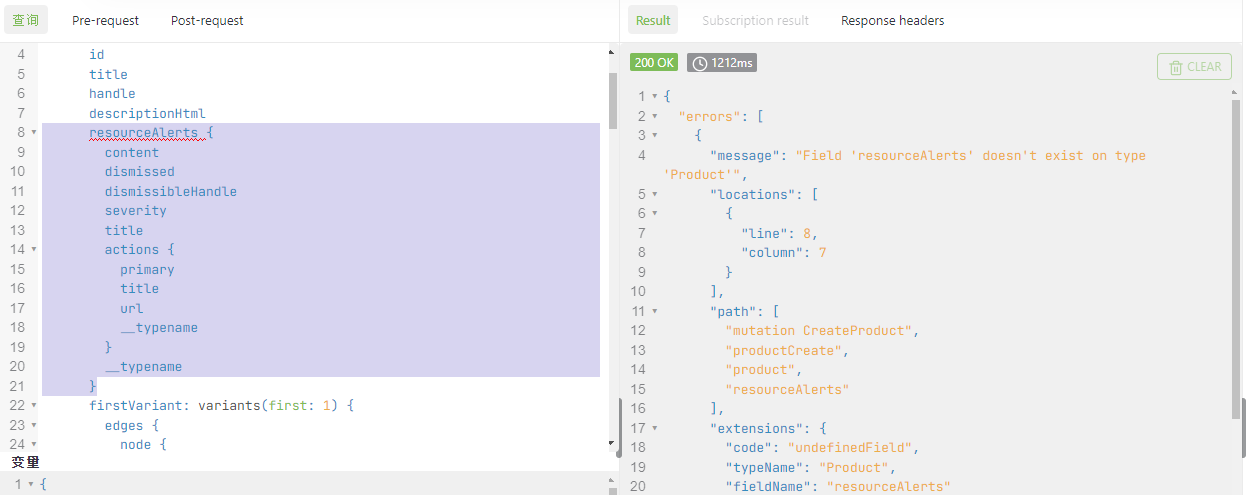The width and height of the screenshot is (1254, 495).
Task: Fold the edges block at line 23
Action: click(34, 425)
